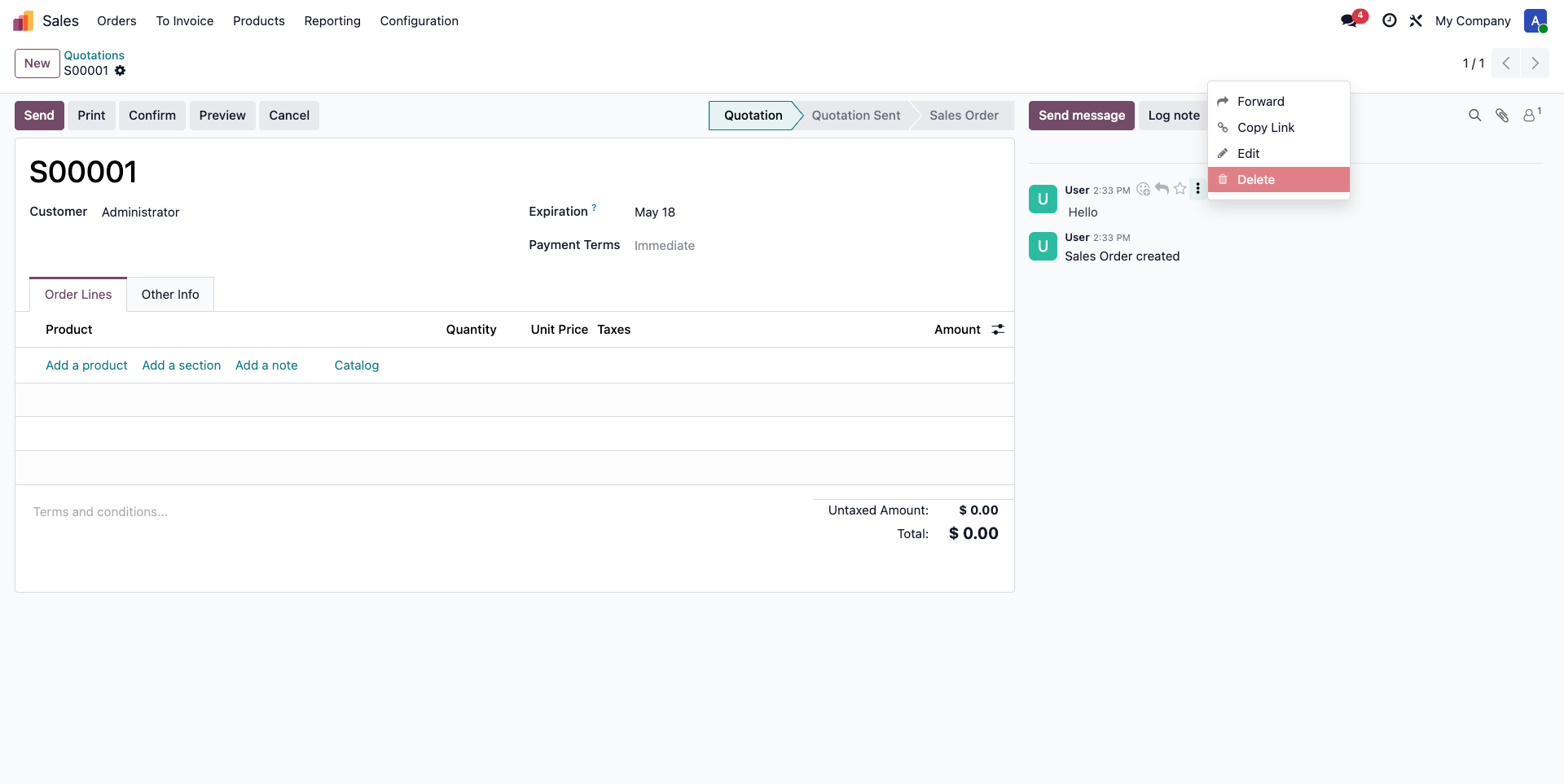Viewport: 1564px width, 784px height.
Task: Choose Edit from message menu
Action: point(1278,154)
